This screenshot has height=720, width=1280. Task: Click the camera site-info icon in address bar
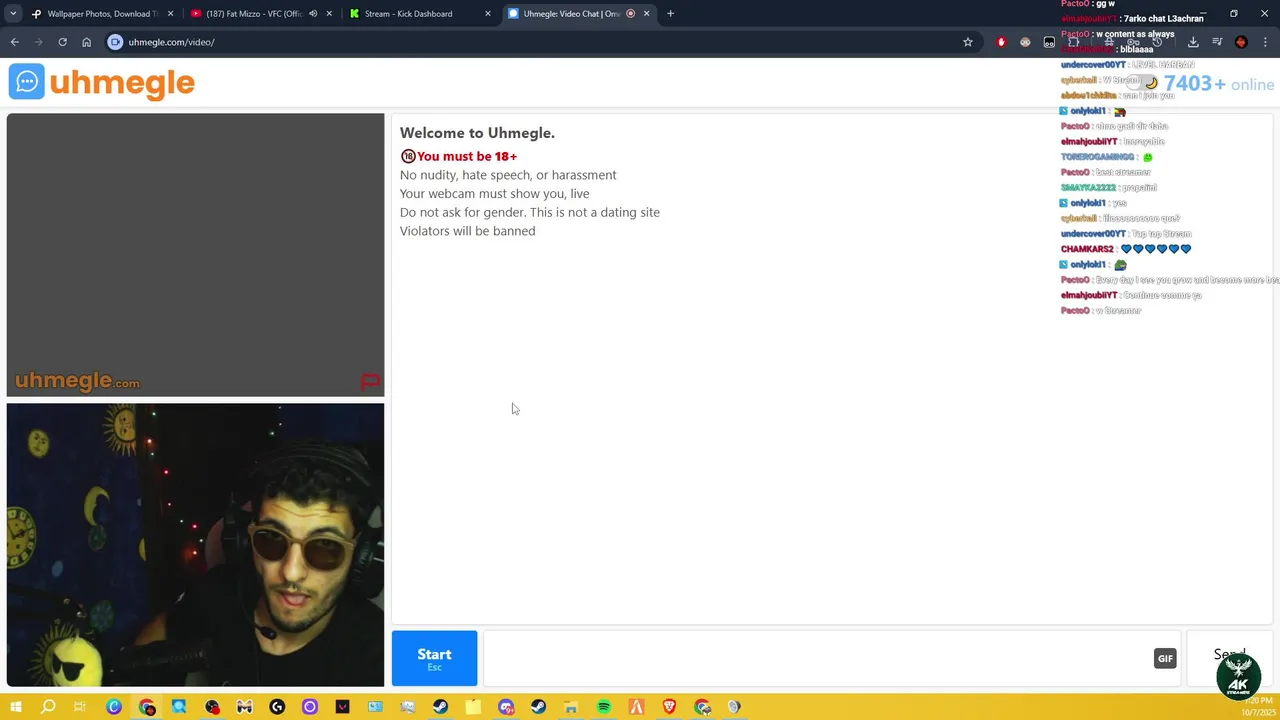pyautogui.click(x=115, y=42)
